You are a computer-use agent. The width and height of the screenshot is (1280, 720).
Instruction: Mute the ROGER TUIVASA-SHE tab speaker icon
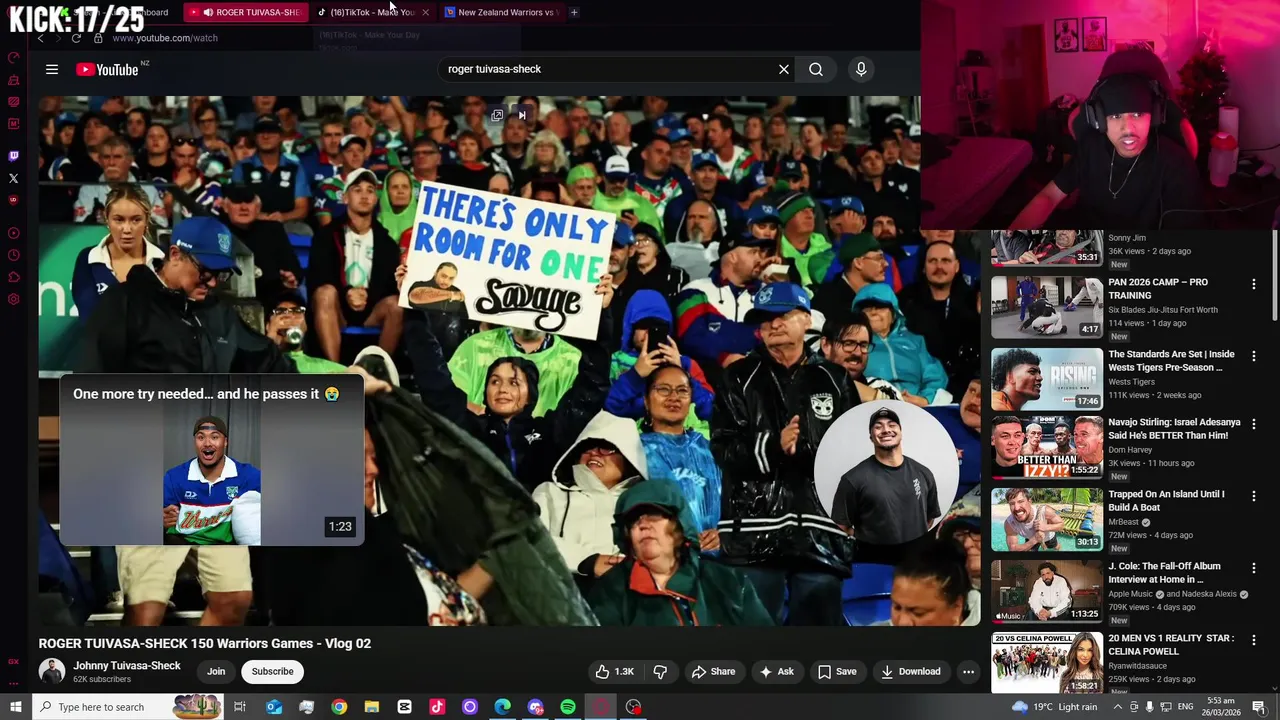(x=208, y=12)
